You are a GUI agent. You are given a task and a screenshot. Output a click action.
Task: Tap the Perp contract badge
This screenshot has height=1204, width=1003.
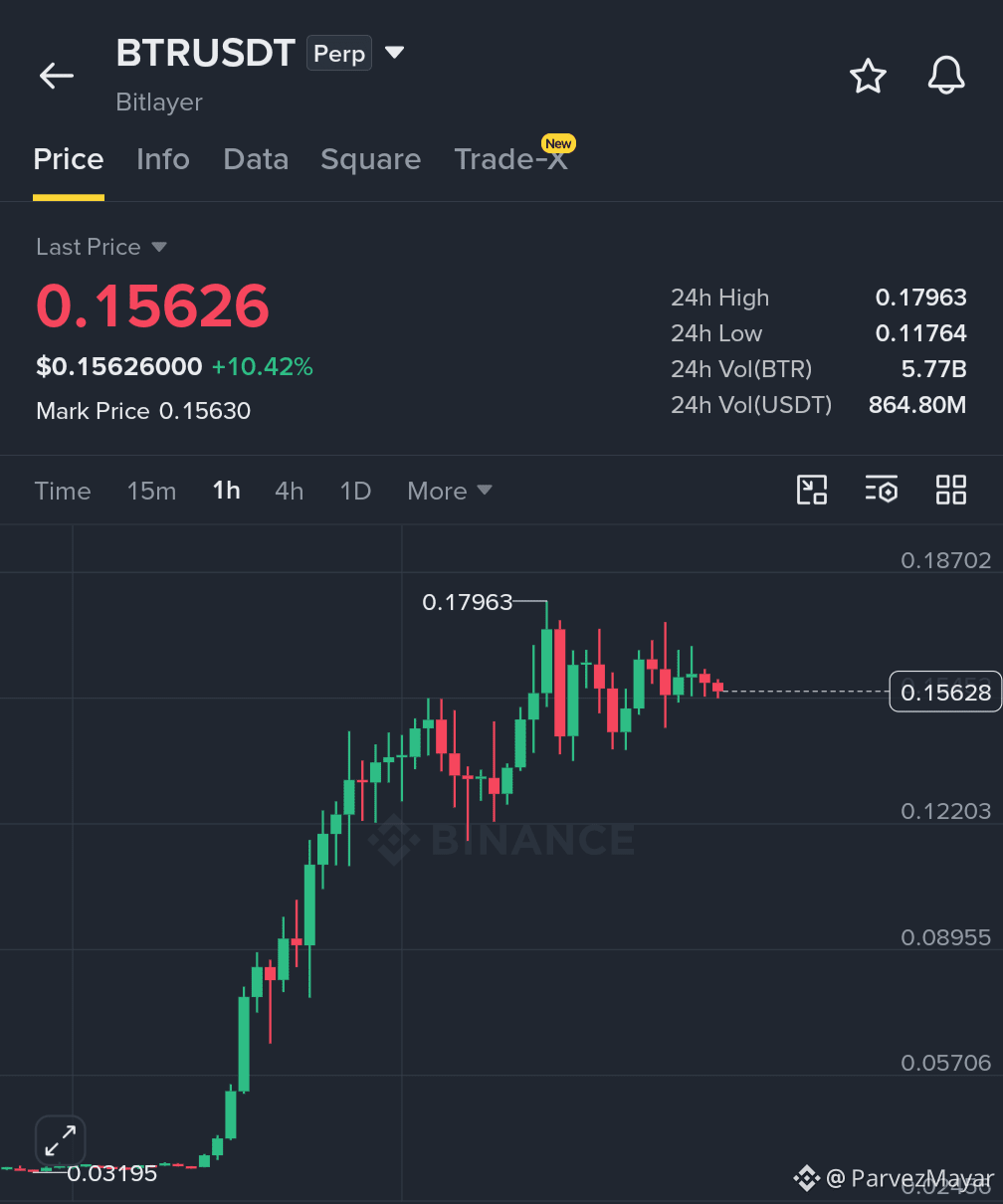(339, 53)
